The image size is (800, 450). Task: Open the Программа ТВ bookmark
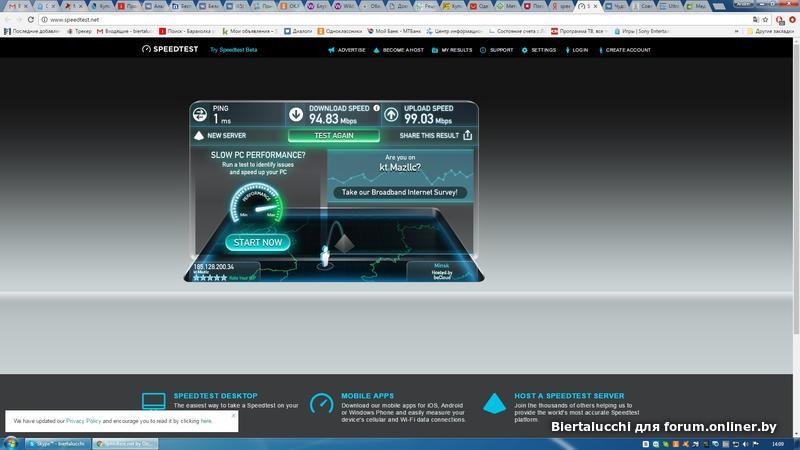pyautogui.click(x=579, y=31)
